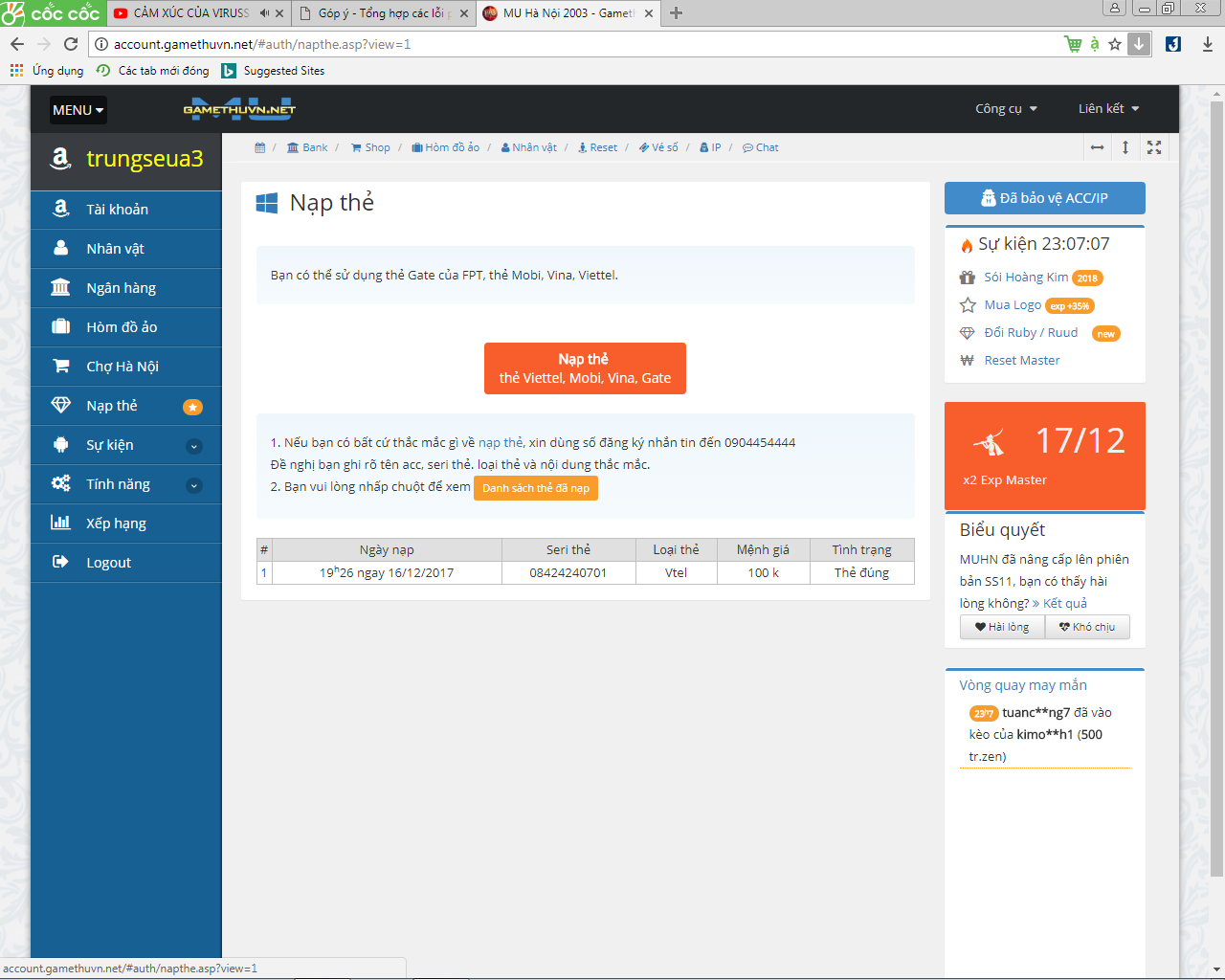The height and width of the screenshot is (980, 1225).
Task: Expand the Công cụ dropdown
Action: pyautogui.click(x=1006, y=109)
